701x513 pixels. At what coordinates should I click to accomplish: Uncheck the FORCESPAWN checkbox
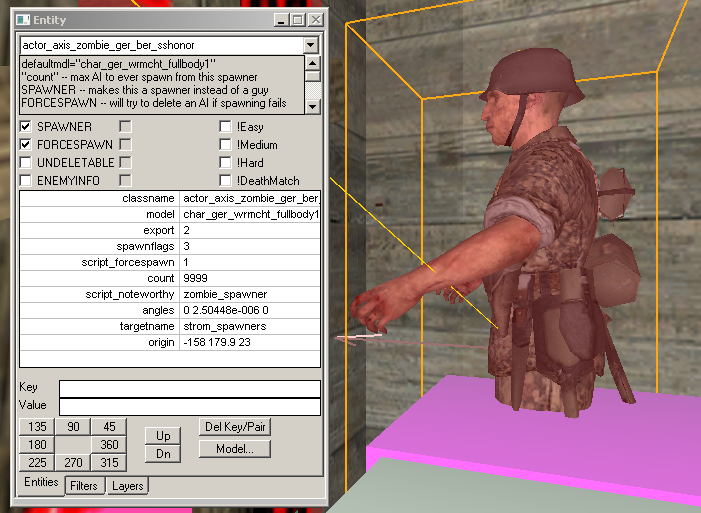point(25,144)
